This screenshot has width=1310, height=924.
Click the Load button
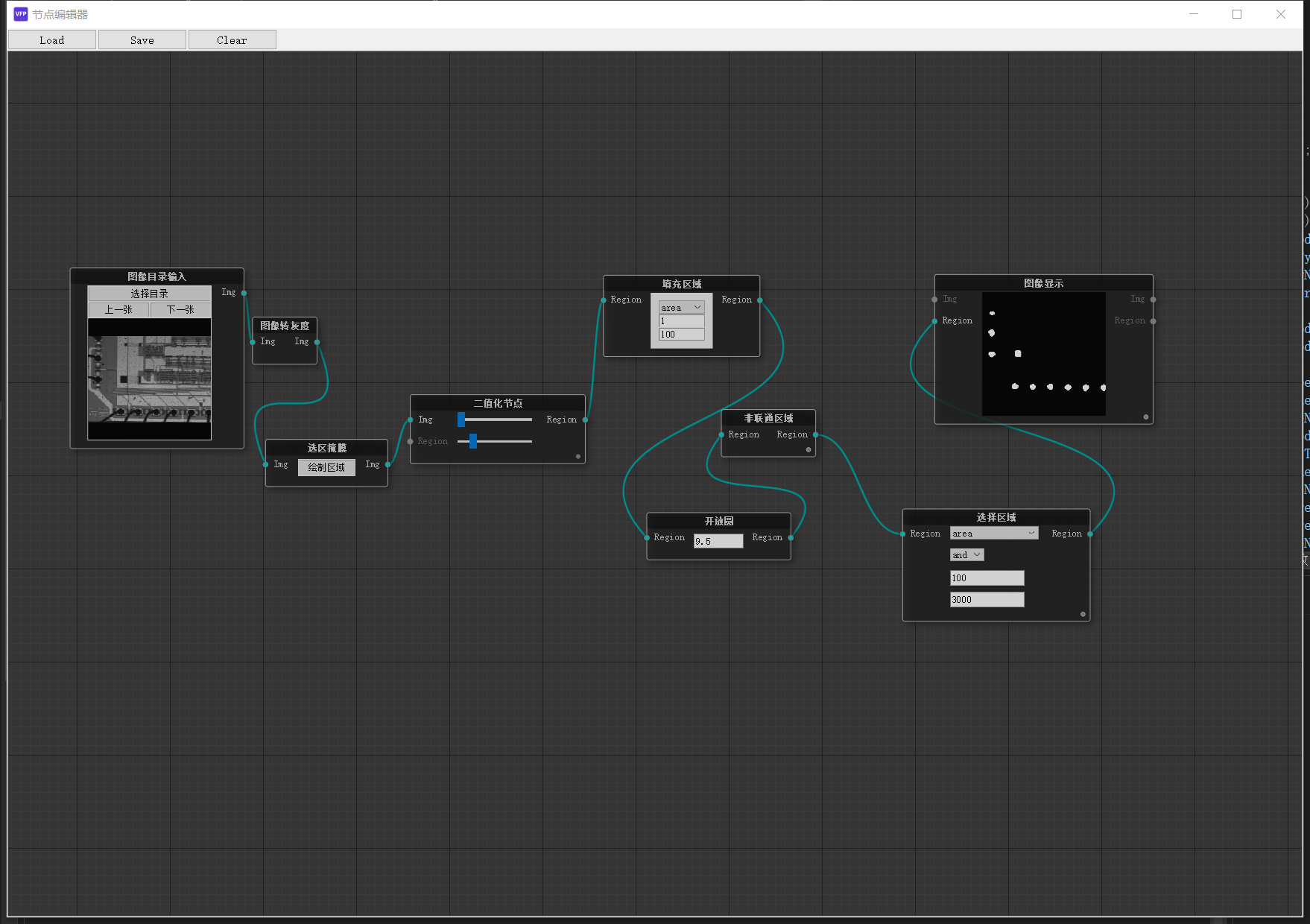point(52,40)
